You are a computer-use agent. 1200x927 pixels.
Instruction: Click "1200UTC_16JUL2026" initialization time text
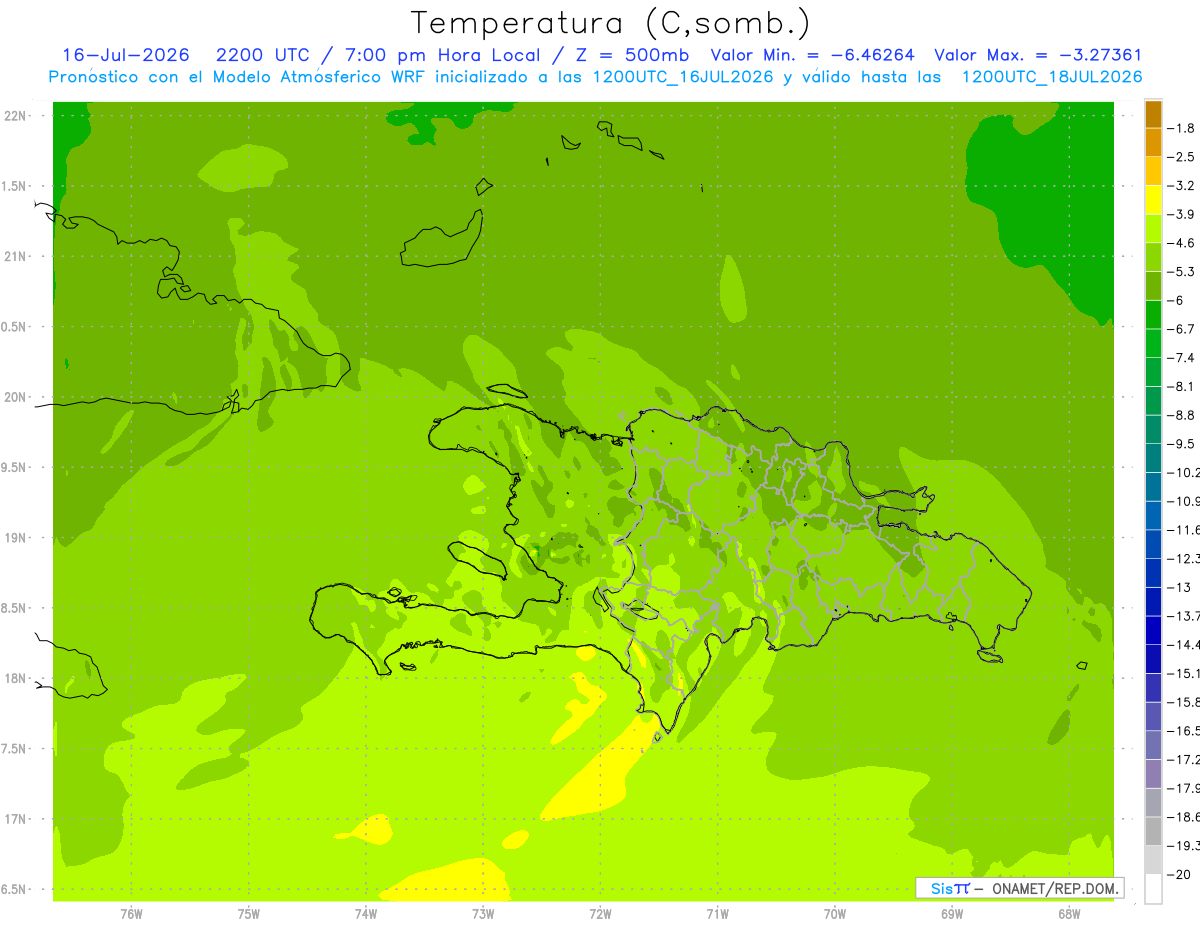[683, 77]
